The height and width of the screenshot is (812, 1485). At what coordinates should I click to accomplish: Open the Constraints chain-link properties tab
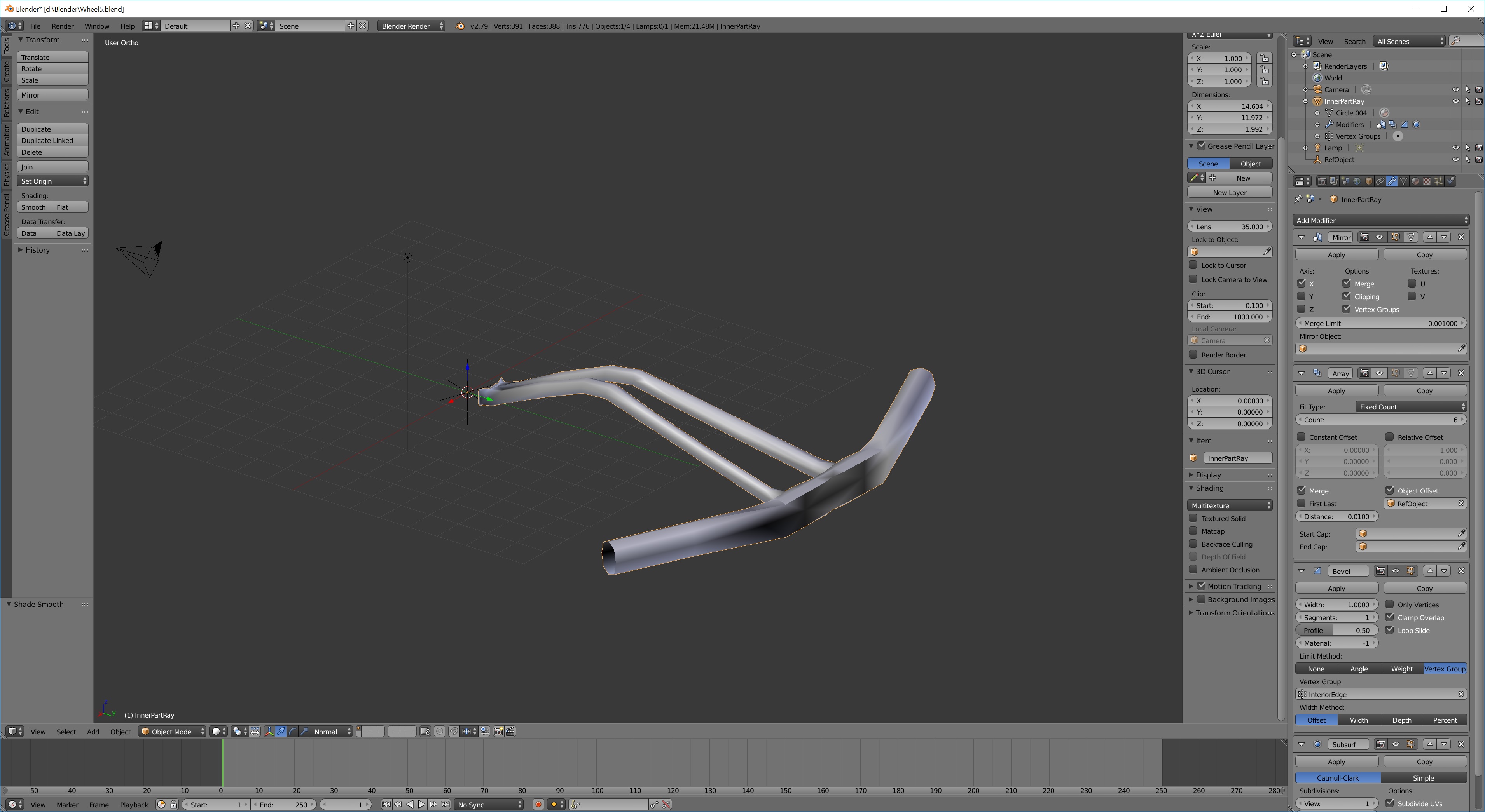point(1380,181)
